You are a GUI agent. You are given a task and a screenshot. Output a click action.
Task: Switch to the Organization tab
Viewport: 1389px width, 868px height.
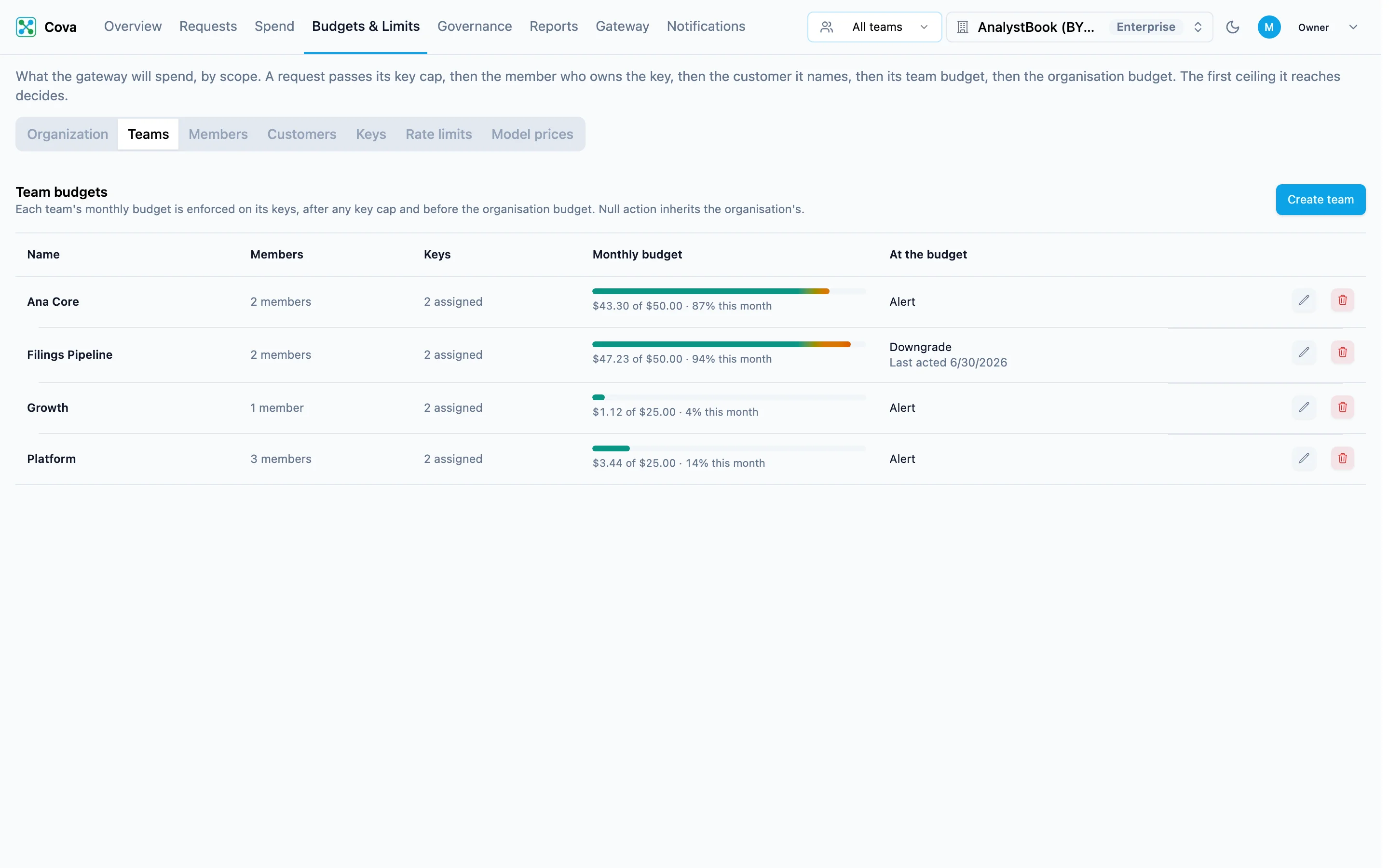(68, 135)
